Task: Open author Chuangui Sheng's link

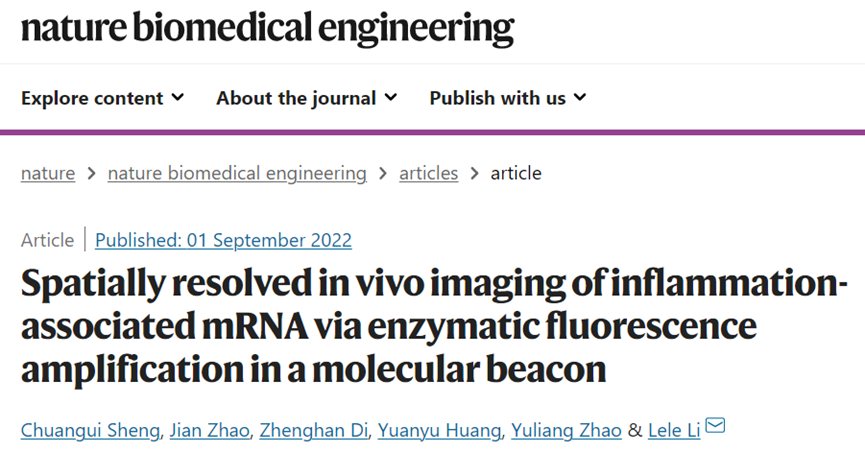Action: tap(90, 430)
